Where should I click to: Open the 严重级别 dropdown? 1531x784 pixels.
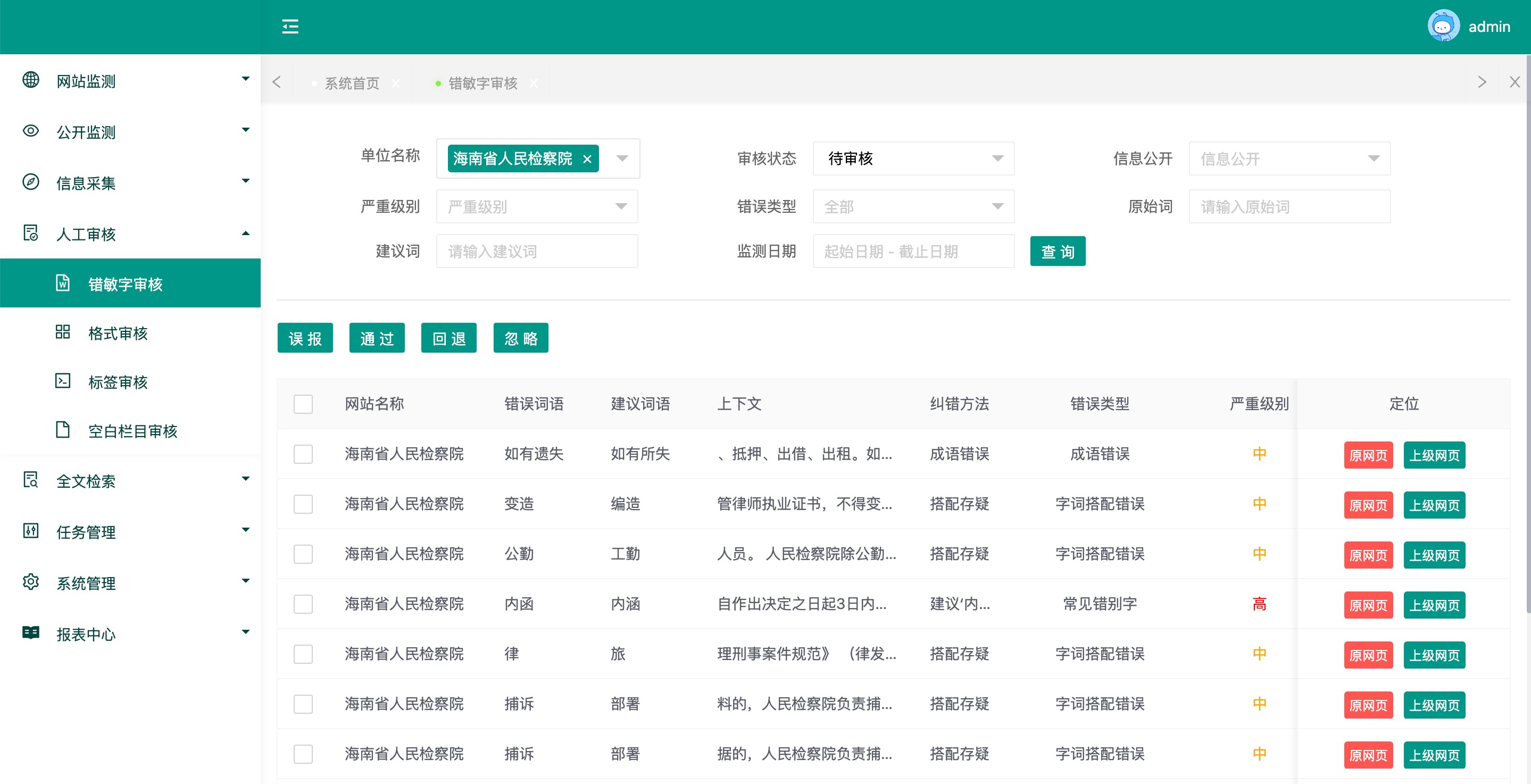click(x=537, y=207)
